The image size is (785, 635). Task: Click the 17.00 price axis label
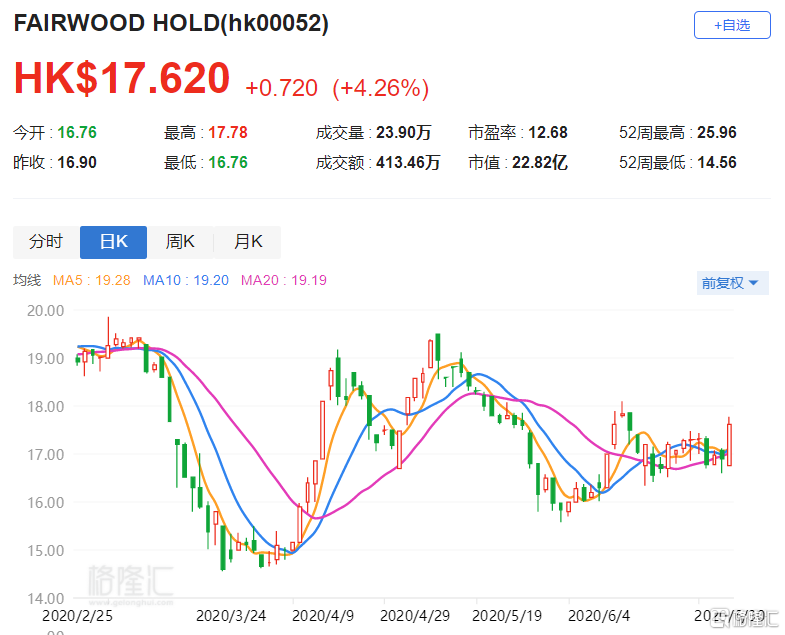click(46, 455)
